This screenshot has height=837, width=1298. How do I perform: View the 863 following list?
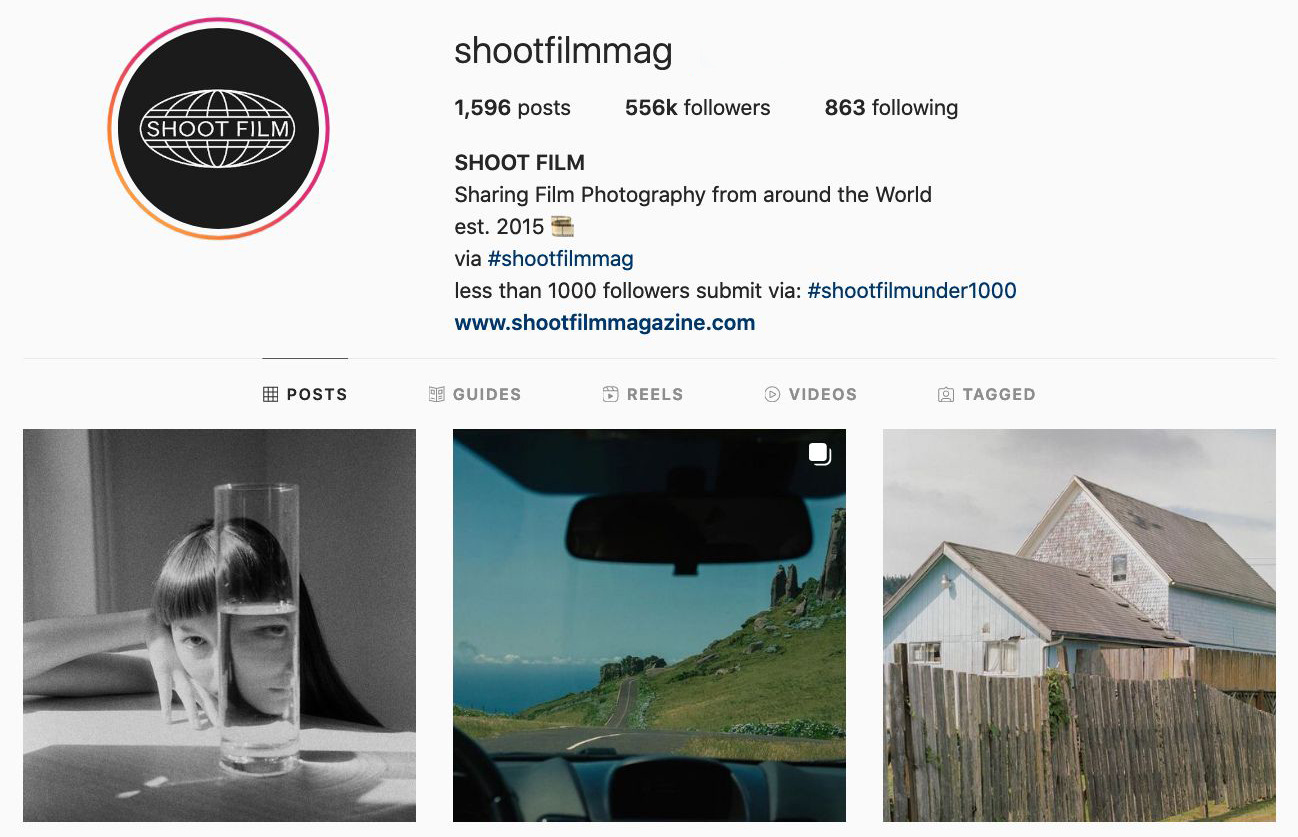click(x=891, y=108)
